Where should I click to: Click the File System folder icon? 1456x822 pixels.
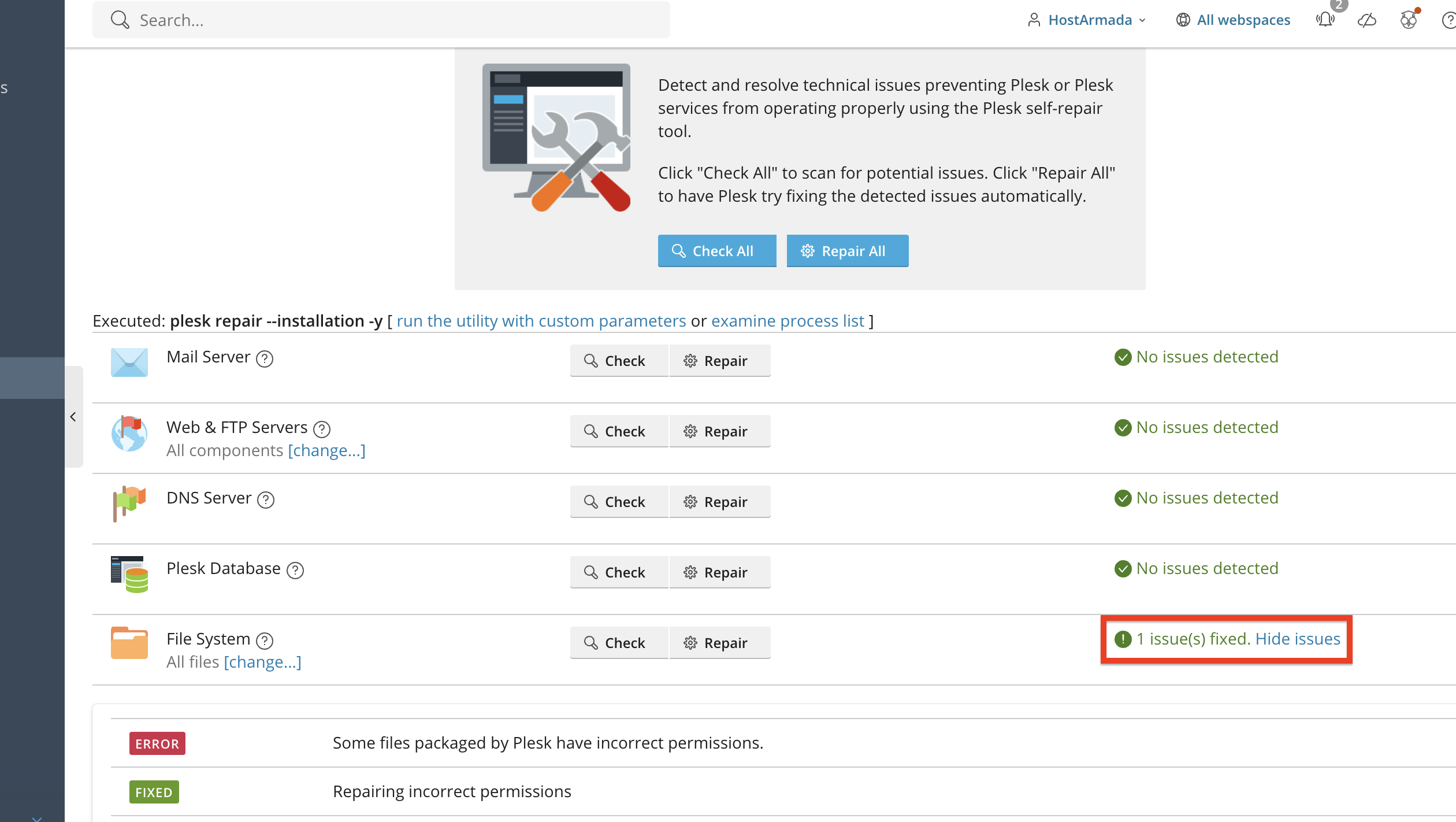129,643
